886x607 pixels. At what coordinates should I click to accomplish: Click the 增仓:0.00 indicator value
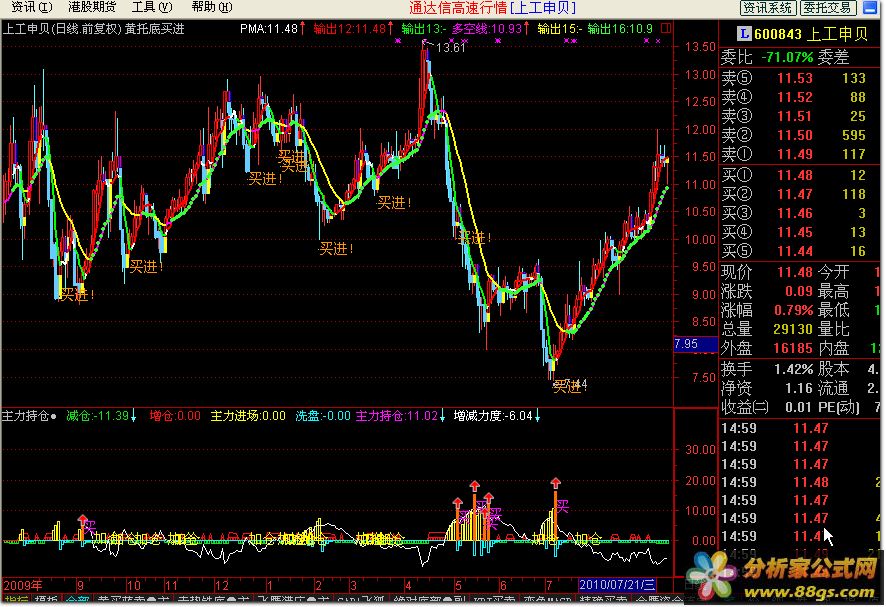point(175,417)
